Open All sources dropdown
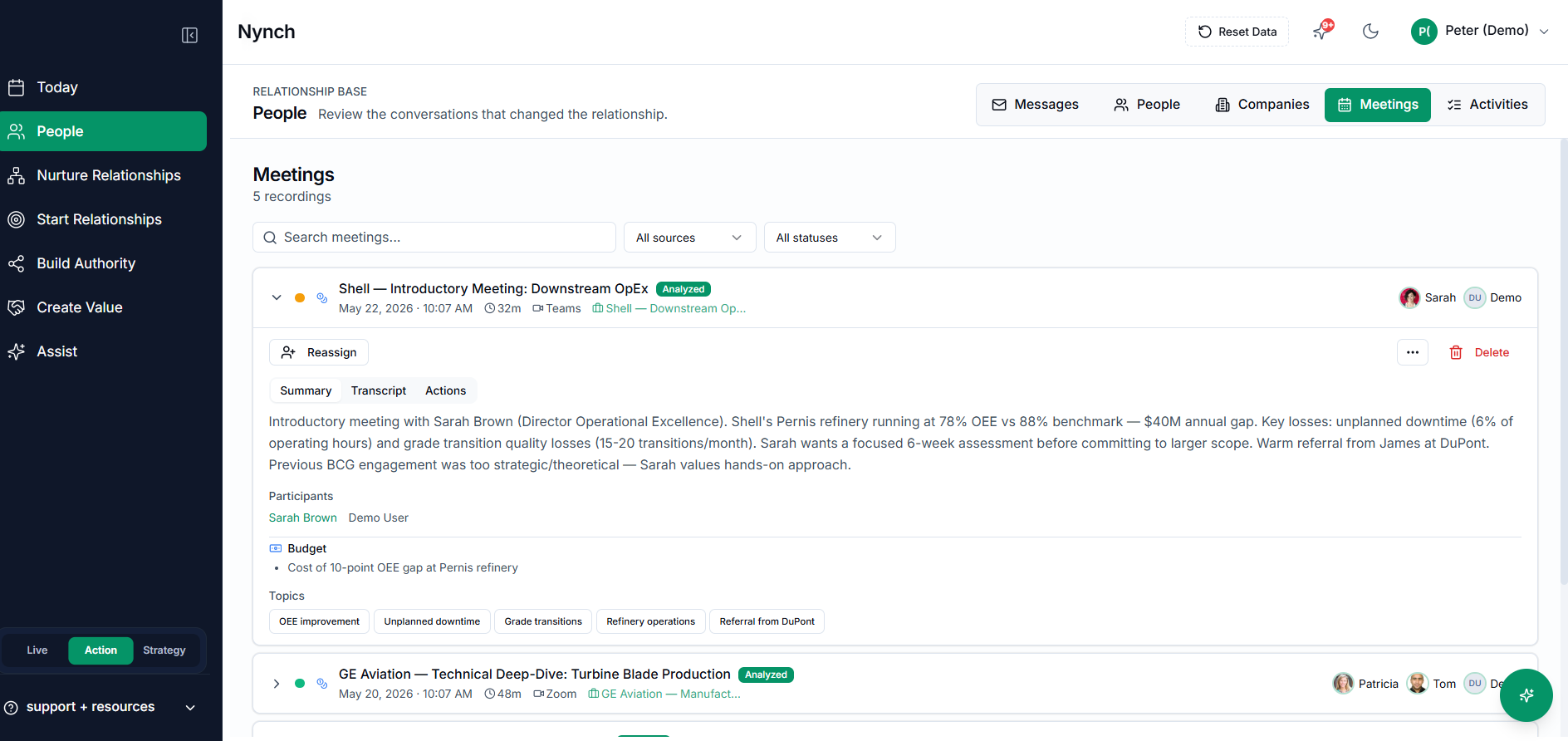This screenshot has height=741, width=1568. [690, 238]
